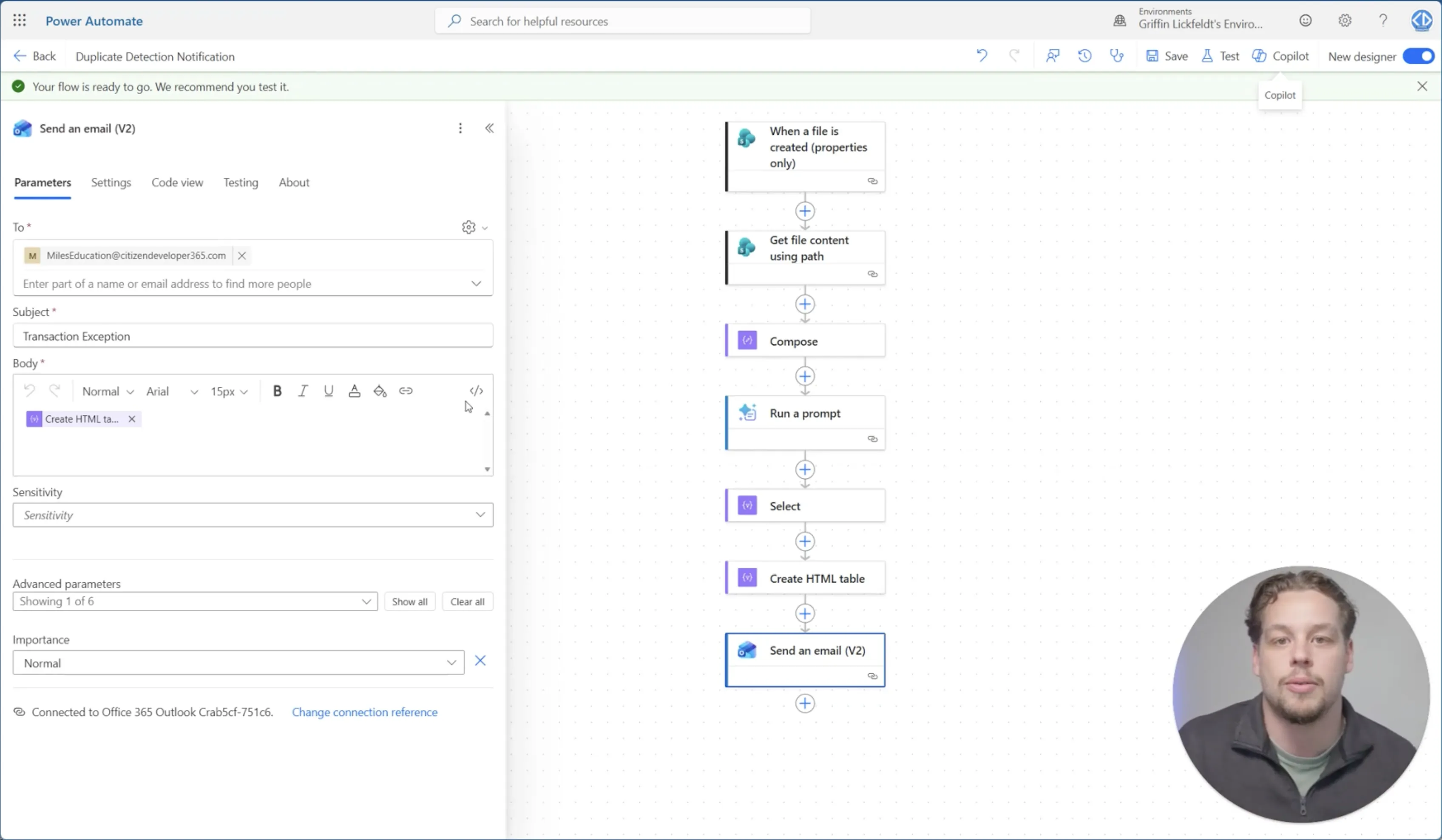Open the flow checker stethoscope icon
The image size is (1442, 840).
tap(1116, 56)
